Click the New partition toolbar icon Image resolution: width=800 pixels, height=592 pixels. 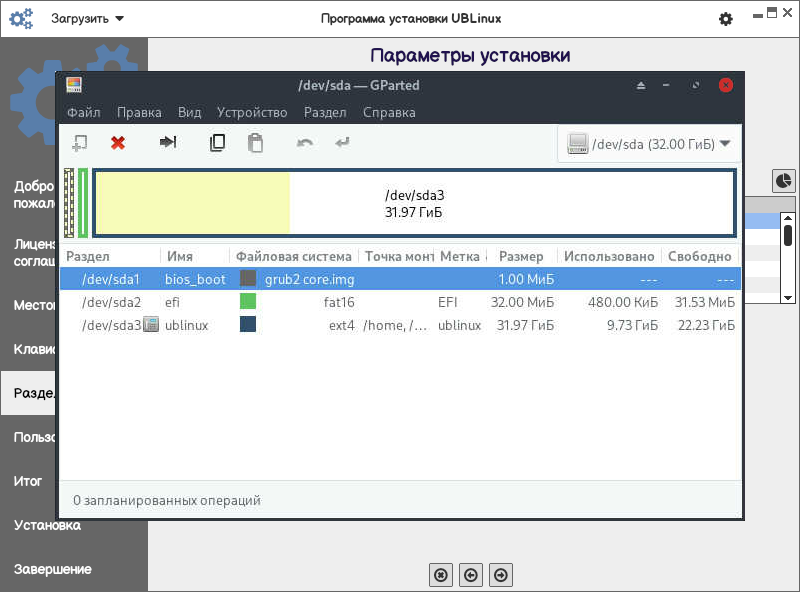[80, 143]
